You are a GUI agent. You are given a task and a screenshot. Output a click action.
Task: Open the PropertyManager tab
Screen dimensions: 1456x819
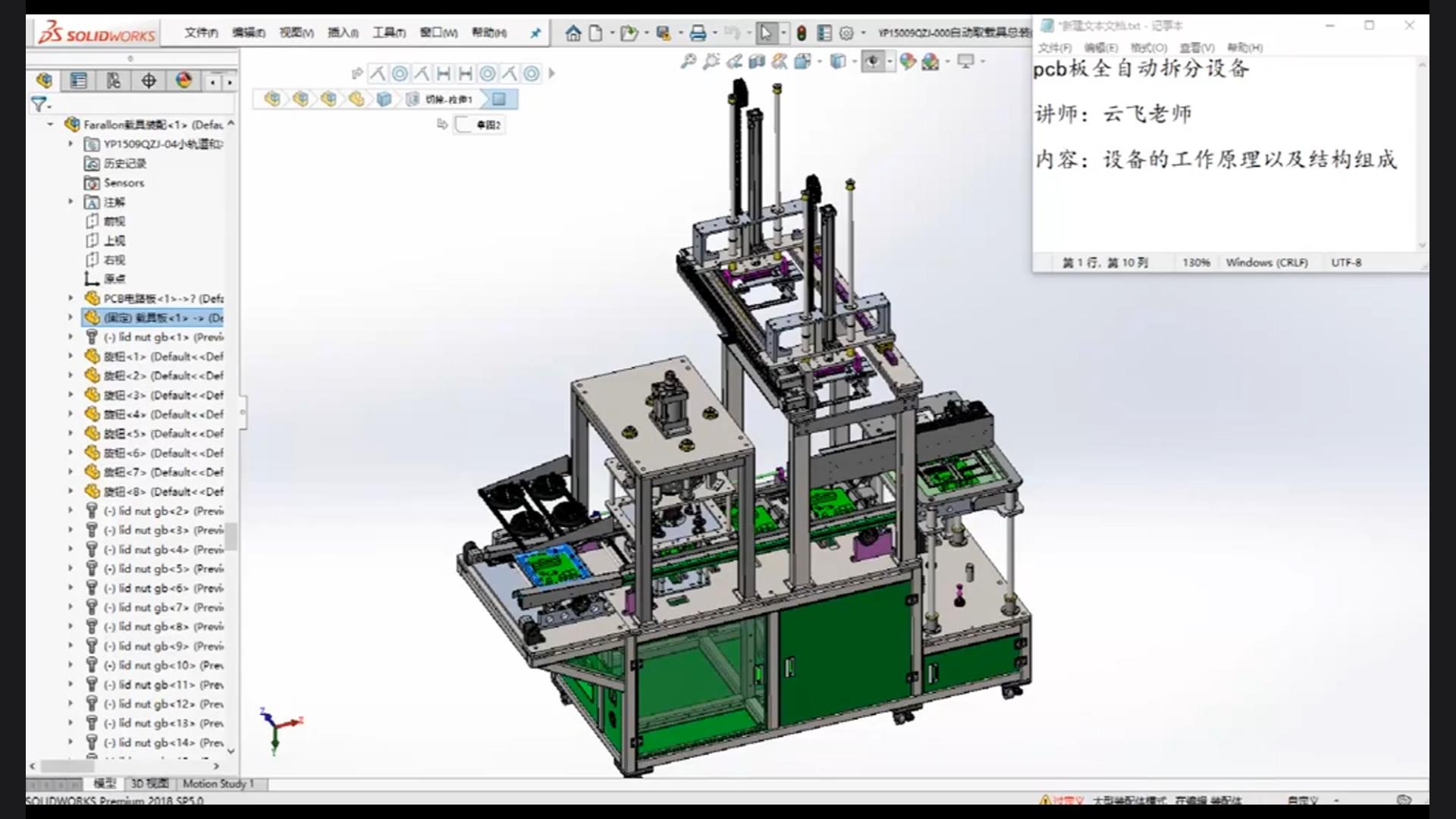pos(79,80)
